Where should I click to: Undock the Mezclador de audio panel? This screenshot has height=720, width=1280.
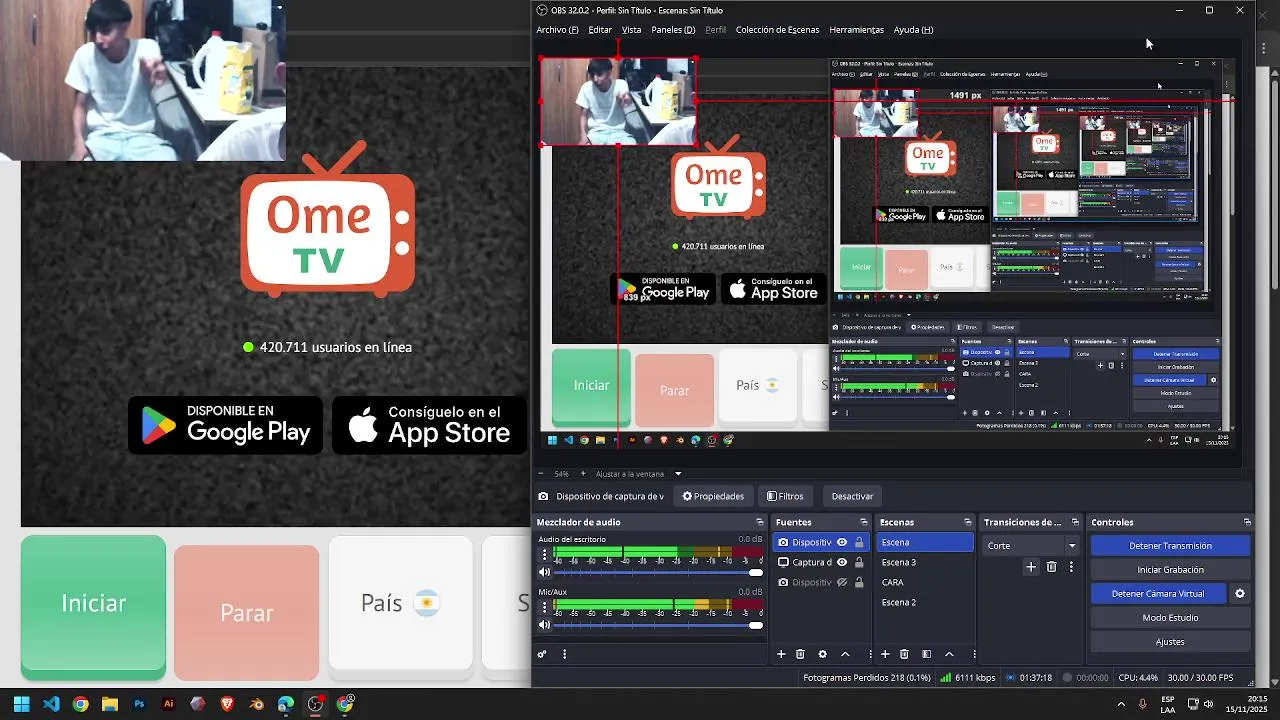tap(759, 522)
